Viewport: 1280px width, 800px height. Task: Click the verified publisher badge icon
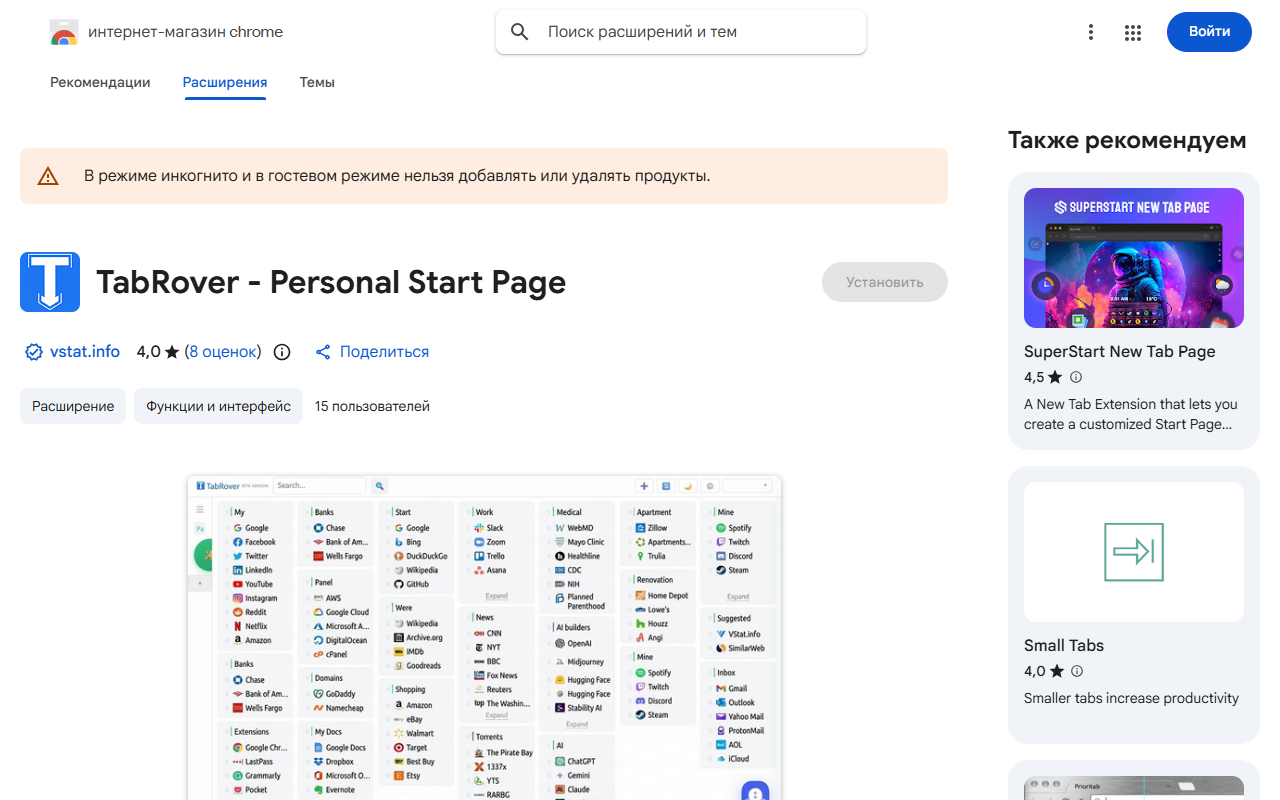[34, 352]
